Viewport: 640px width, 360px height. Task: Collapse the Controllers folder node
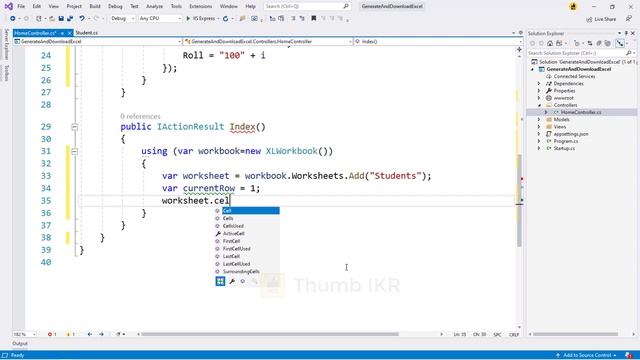(539, 105)
